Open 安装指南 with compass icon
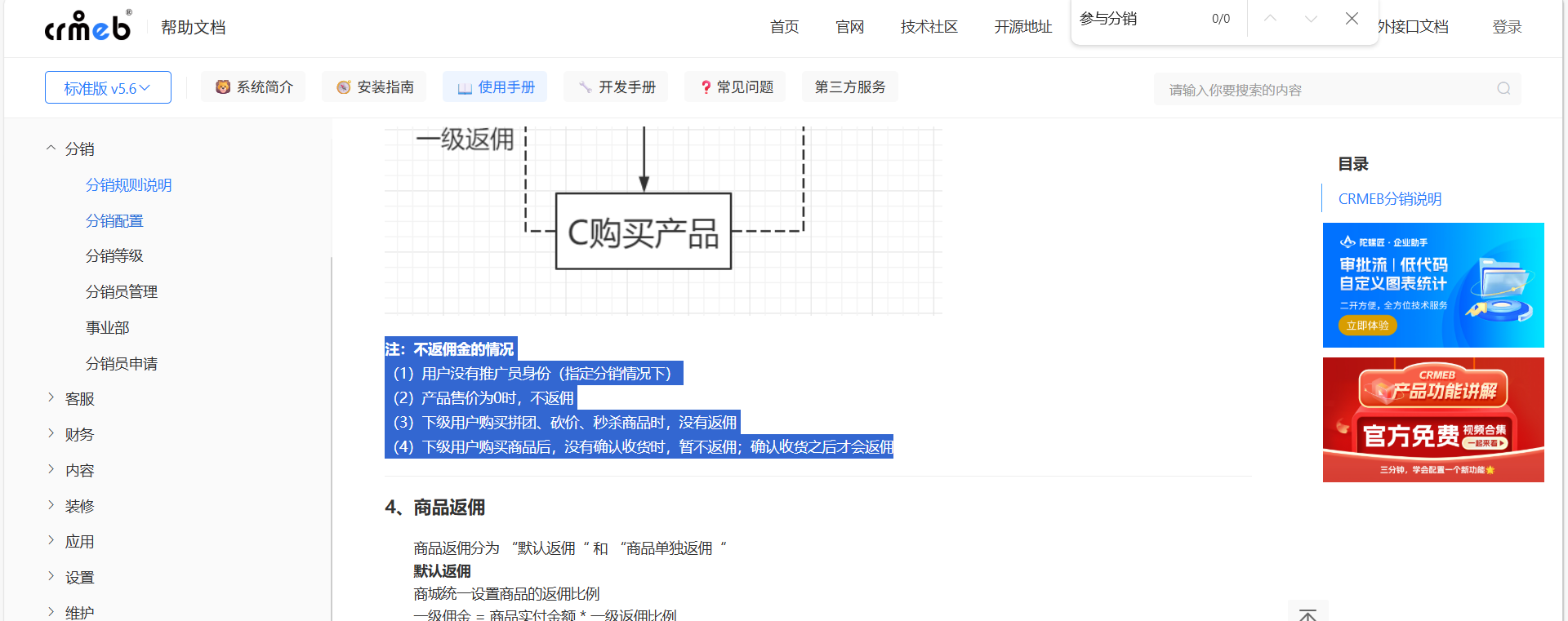This screenshot has width=1568, height=621. pyautogui.click(x=375, y=87)
